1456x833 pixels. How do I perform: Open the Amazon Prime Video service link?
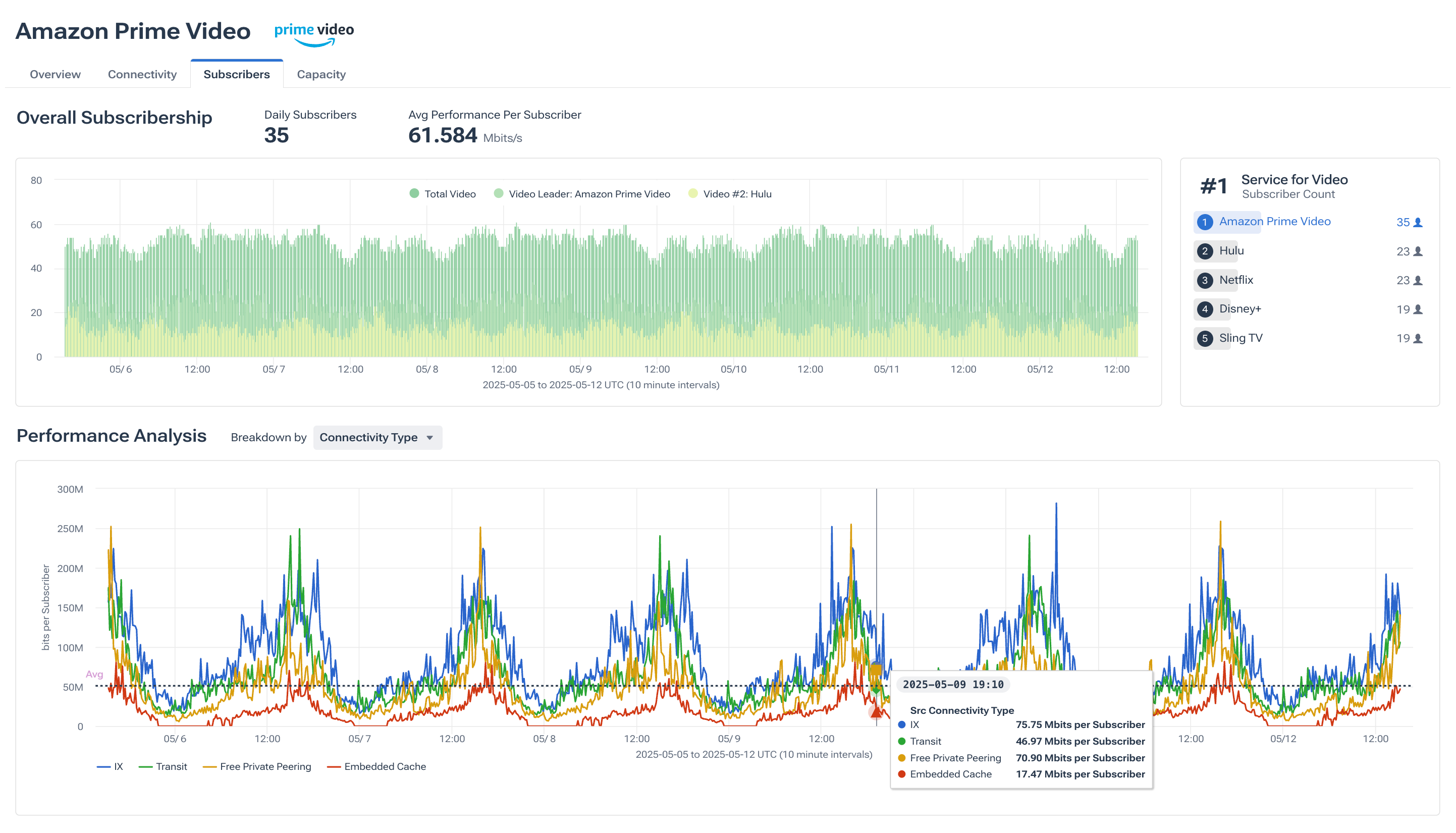[1274, 222]
